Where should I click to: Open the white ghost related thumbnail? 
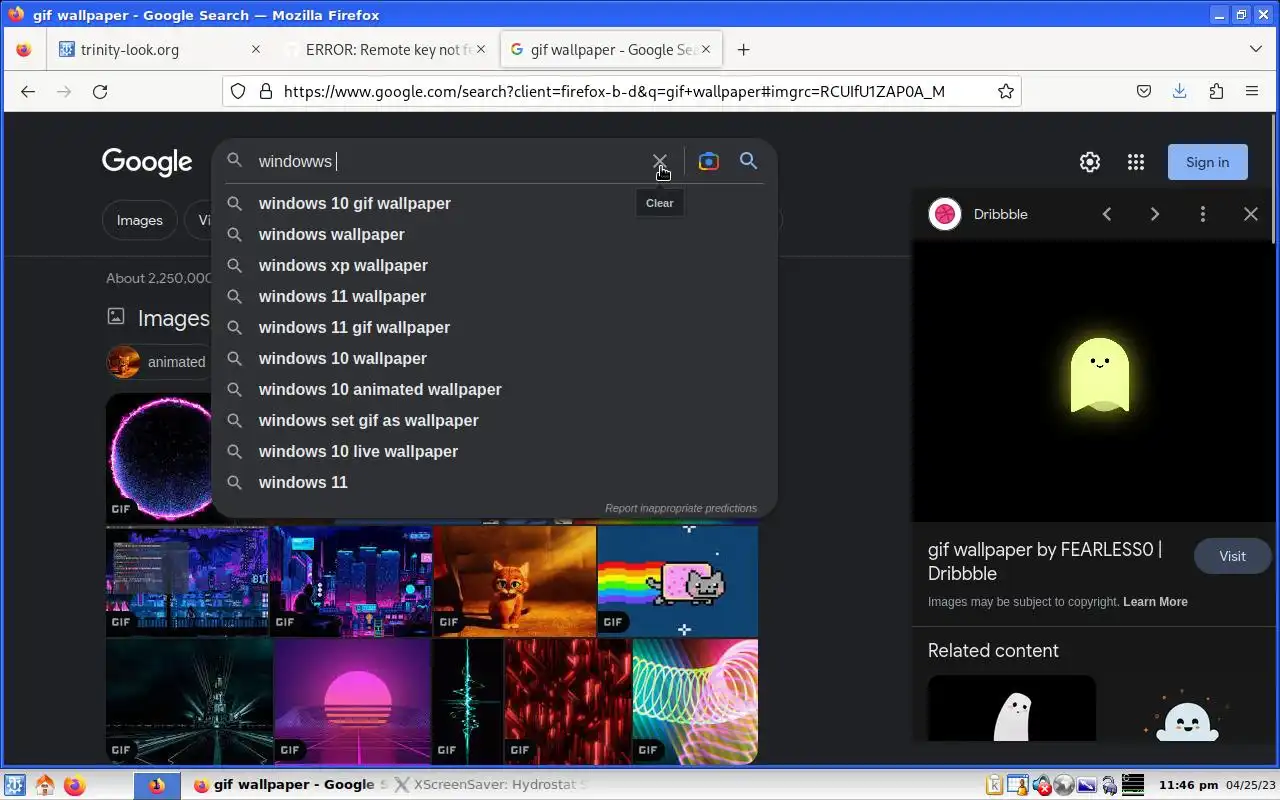pos(1012,709)
